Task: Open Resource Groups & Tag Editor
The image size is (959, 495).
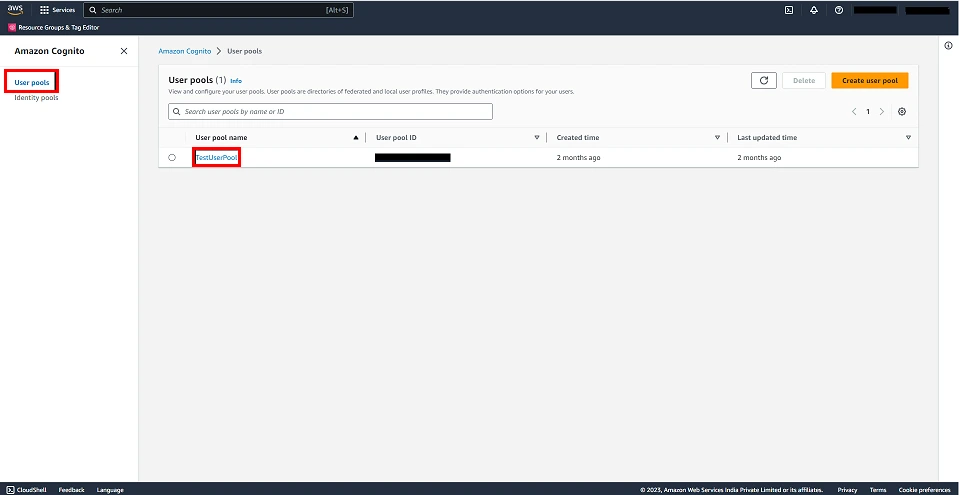Action: point(54,28)
